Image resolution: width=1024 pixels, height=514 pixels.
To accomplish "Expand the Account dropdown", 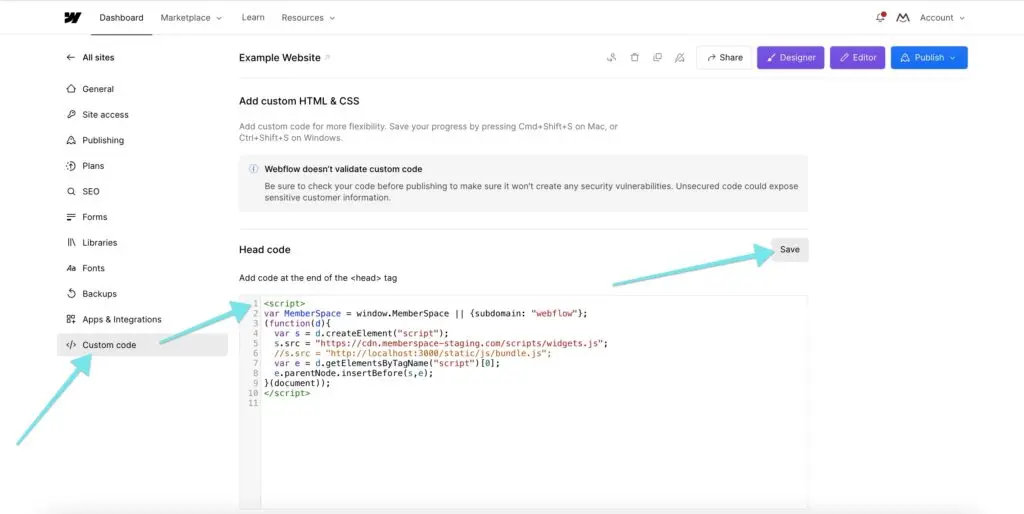I will point(942,18).
